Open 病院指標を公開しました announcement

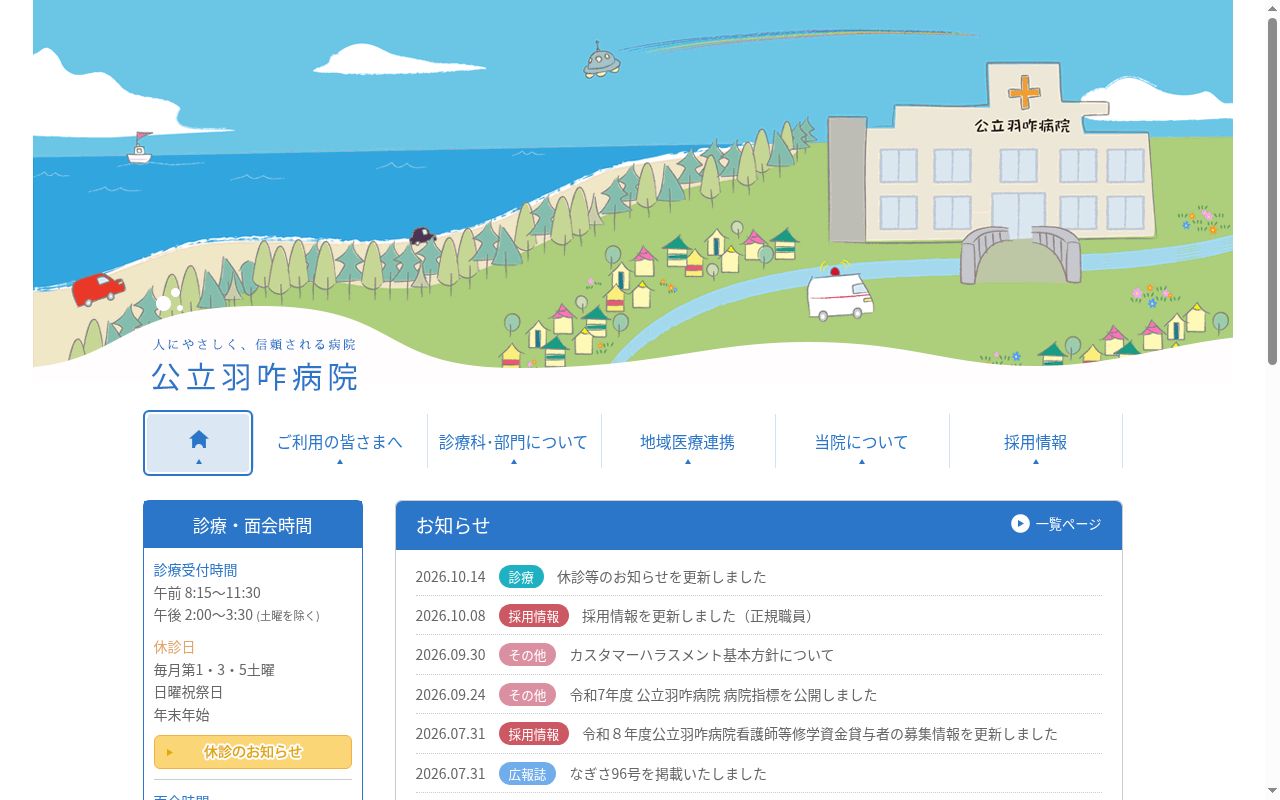[724, 695]
